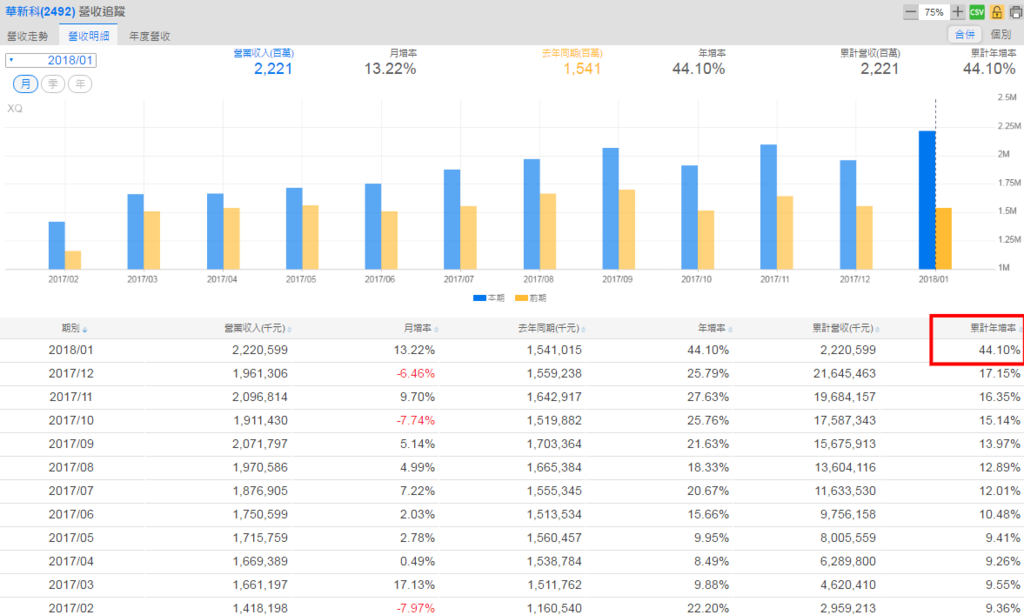Click the light orange 2017/08 prior-year bar
Image resolution: width=1024 pixels, height=615 pixels.
547,231
